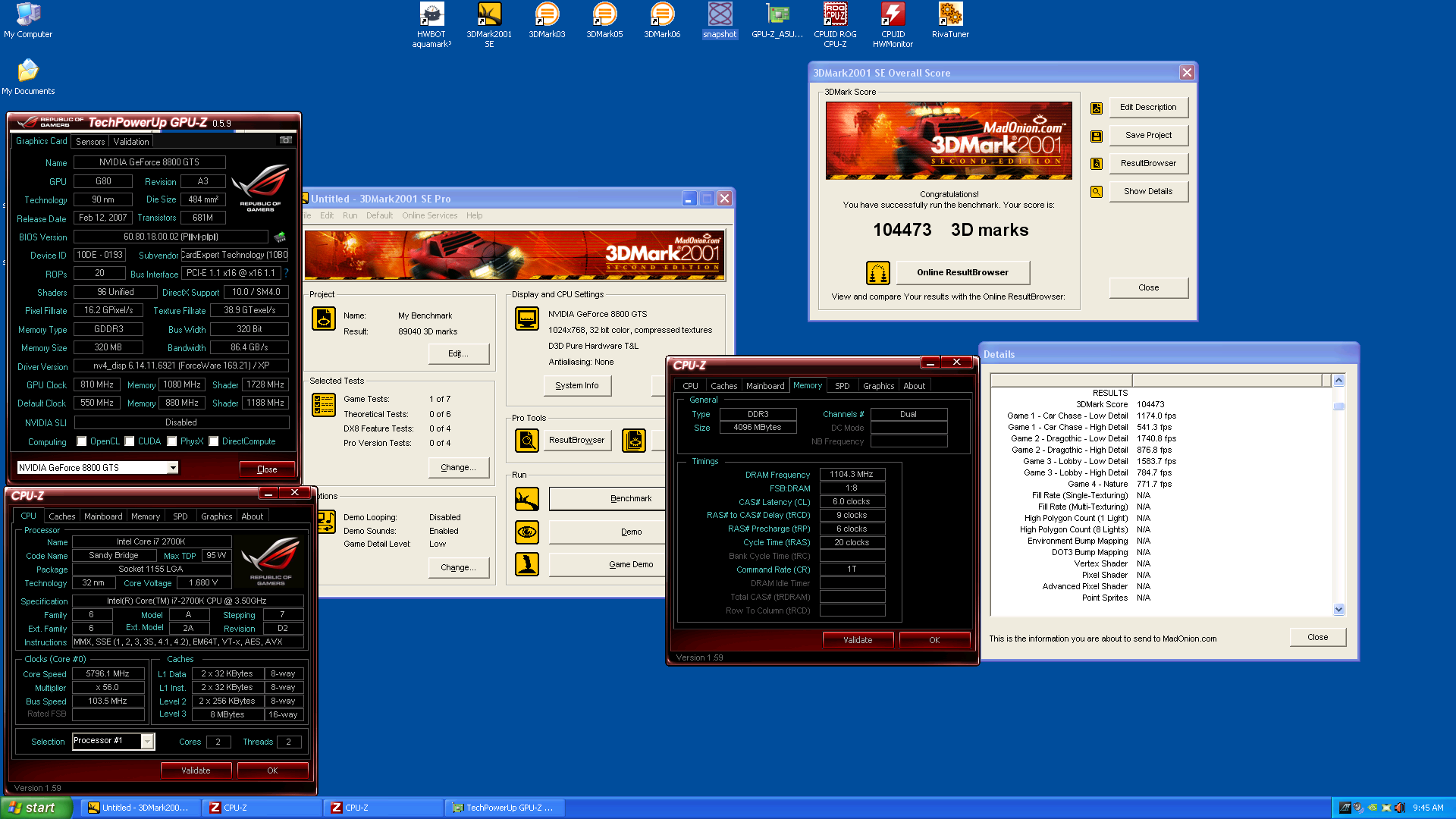Viewport: 1456px width, 819px height.
Task: Click the Windows start button
Action: [36, 808]
